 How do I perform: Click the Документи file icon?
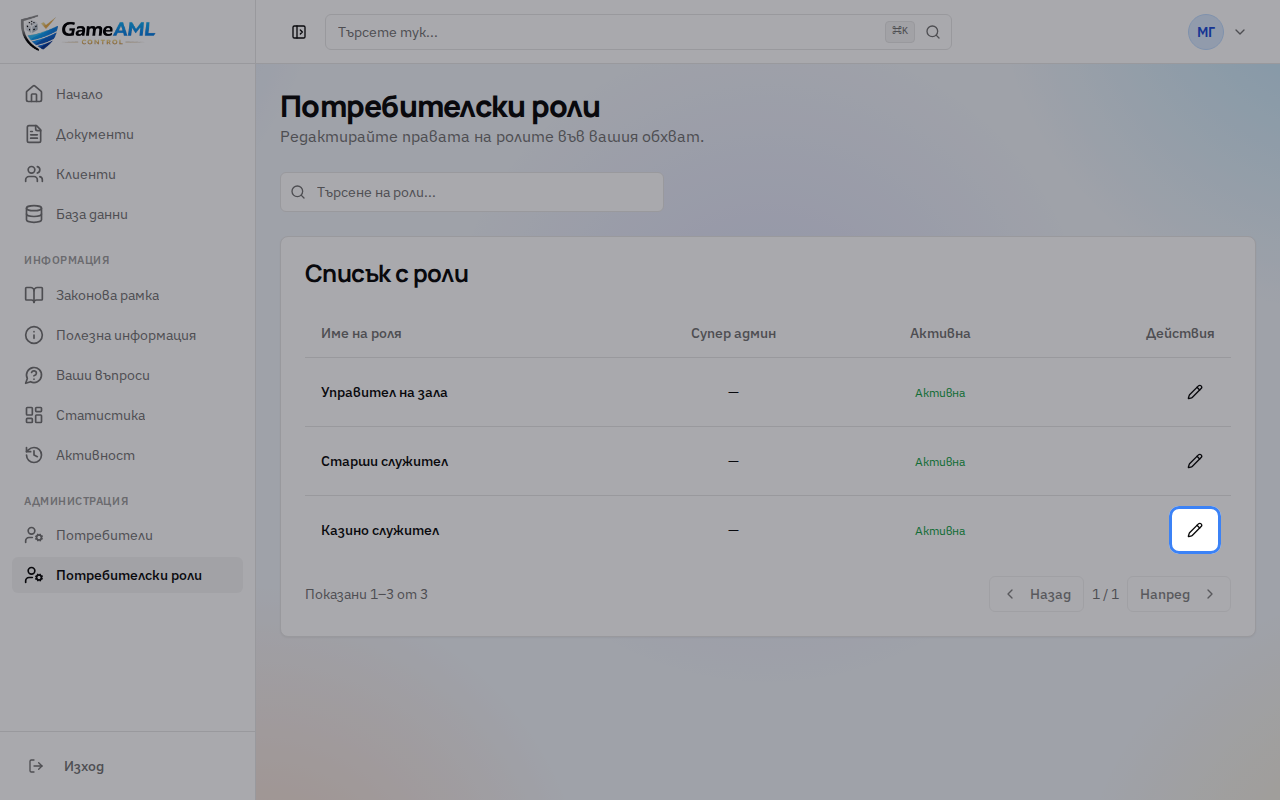(x=34, y=134)
